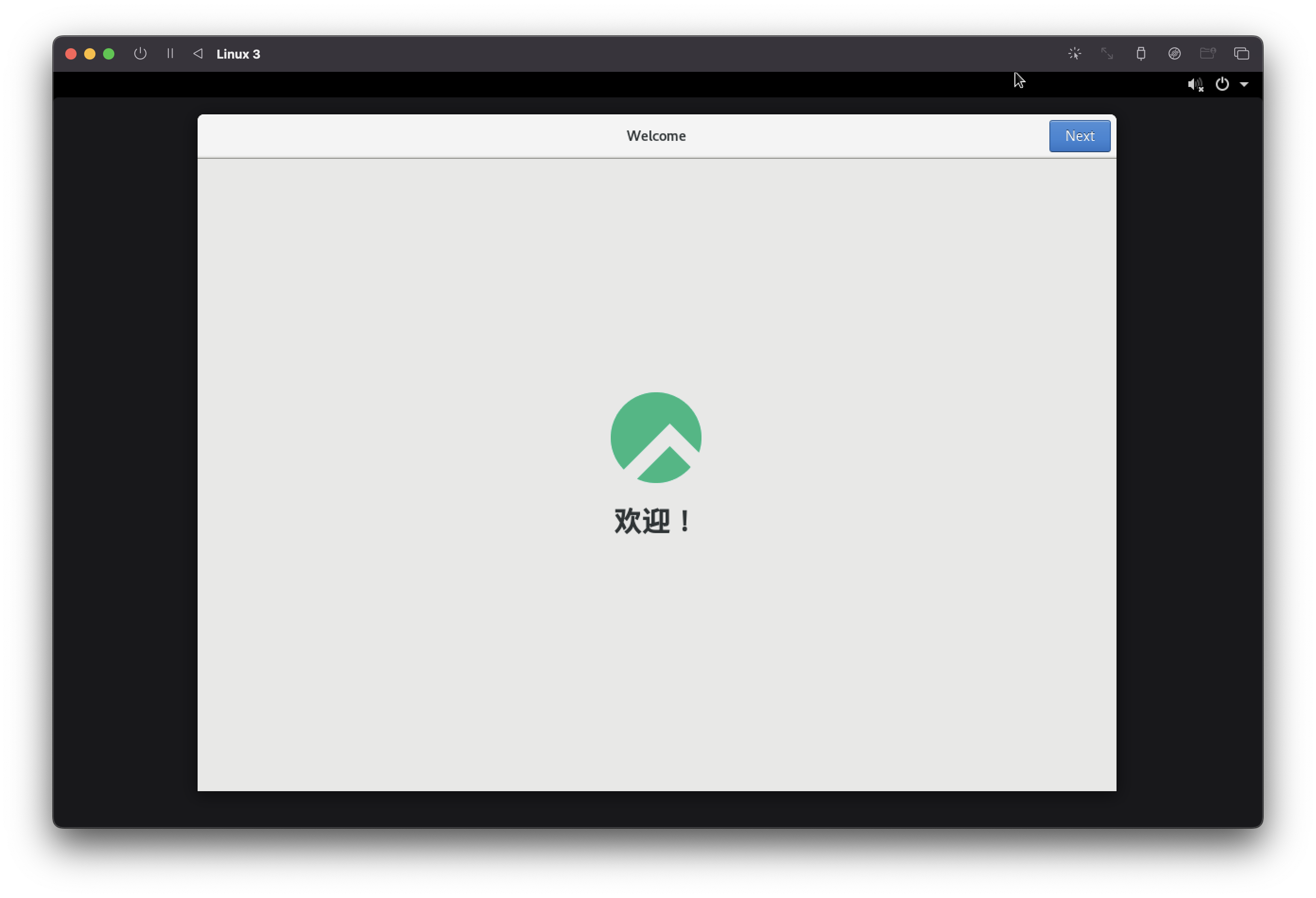1316x898 pixels.
Task: Open the USB devices icon
Action: 1141,54
